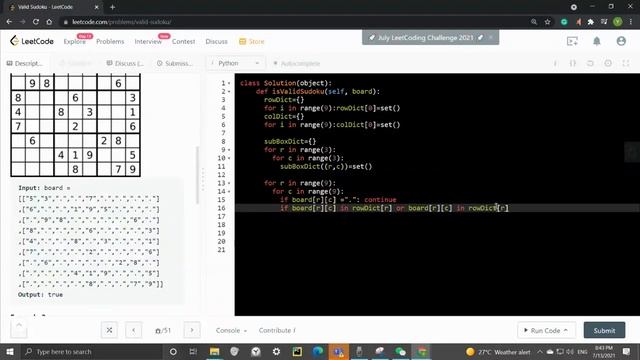
Task: Click the taskbar search box
Action: point(92,351)
